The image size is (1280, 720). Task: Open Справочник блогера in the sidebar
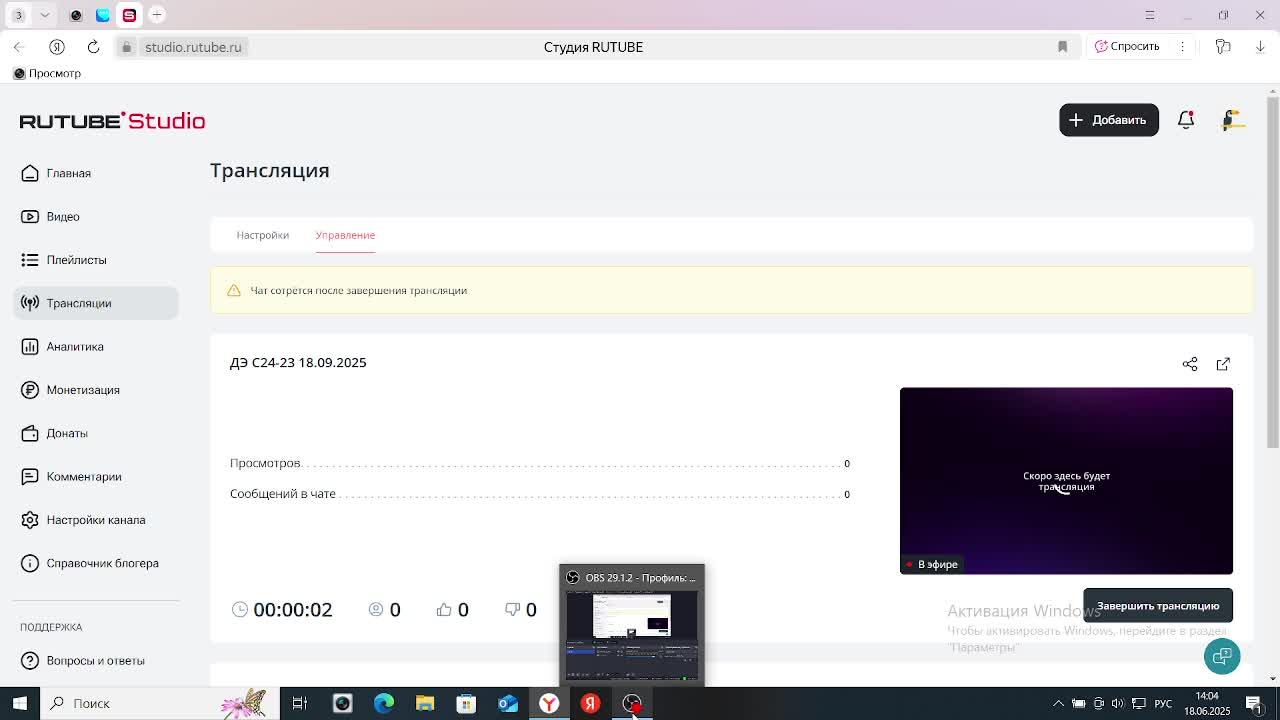(96, 563)
